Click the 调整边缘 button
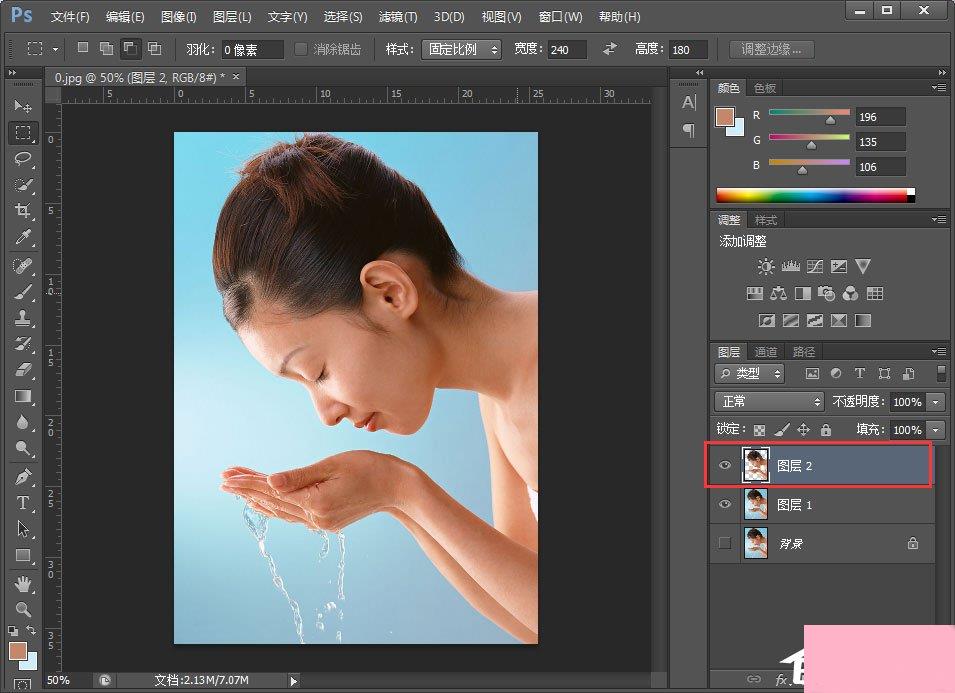This screenshot has height=693, width=955. [771, 49]
